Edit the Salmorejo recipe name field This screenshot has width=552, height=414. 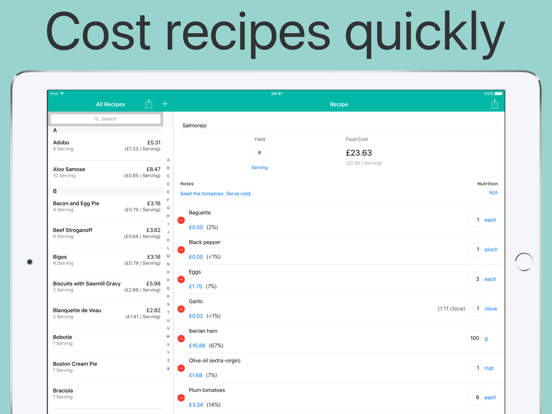[339, 126]
